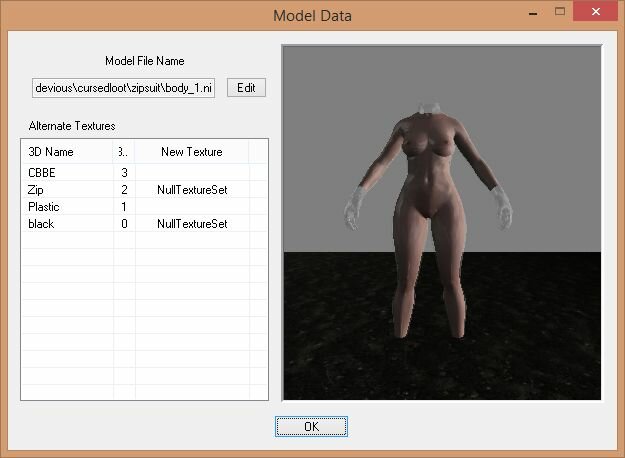
Task: Click NullTextureSet in the black row
Action: (x=192, y=224)
